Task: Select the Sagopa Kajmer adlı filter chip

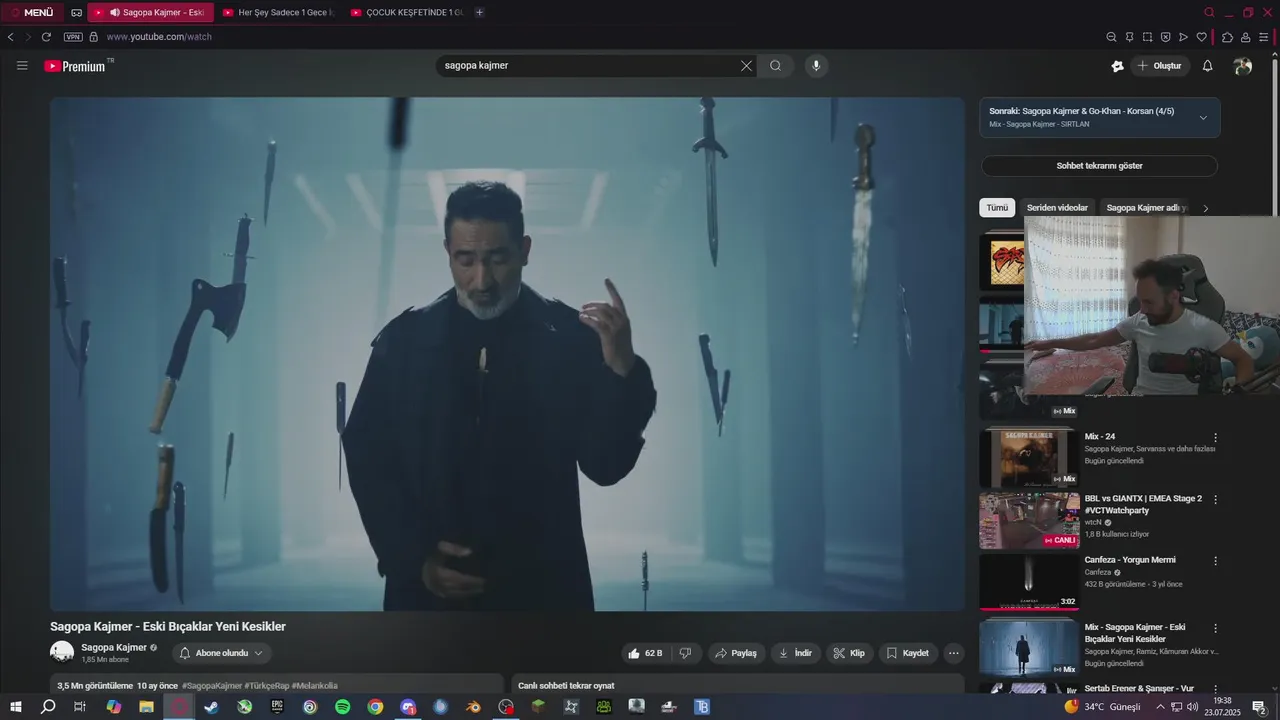Action: [x=1146, y=208]
